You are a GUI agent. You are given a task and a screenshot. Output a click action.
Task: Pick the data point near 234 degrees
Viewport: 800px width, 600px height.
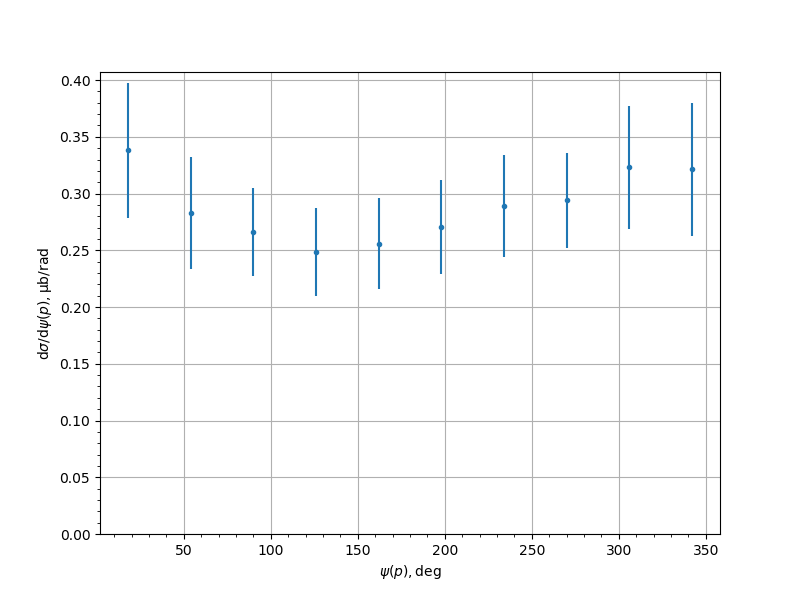coord(504,206)
